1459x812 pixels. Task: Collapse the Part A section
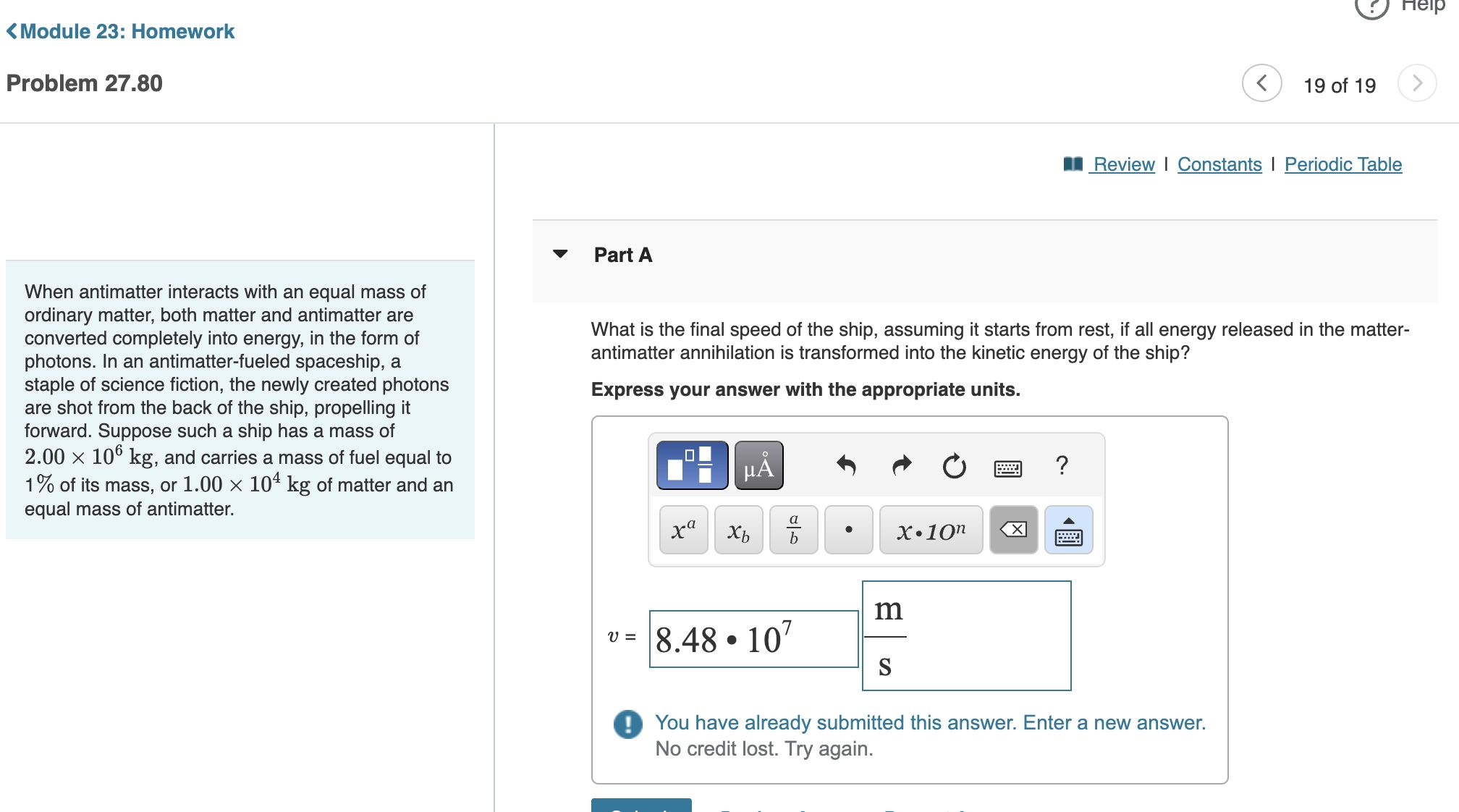[x=560, y=255]
